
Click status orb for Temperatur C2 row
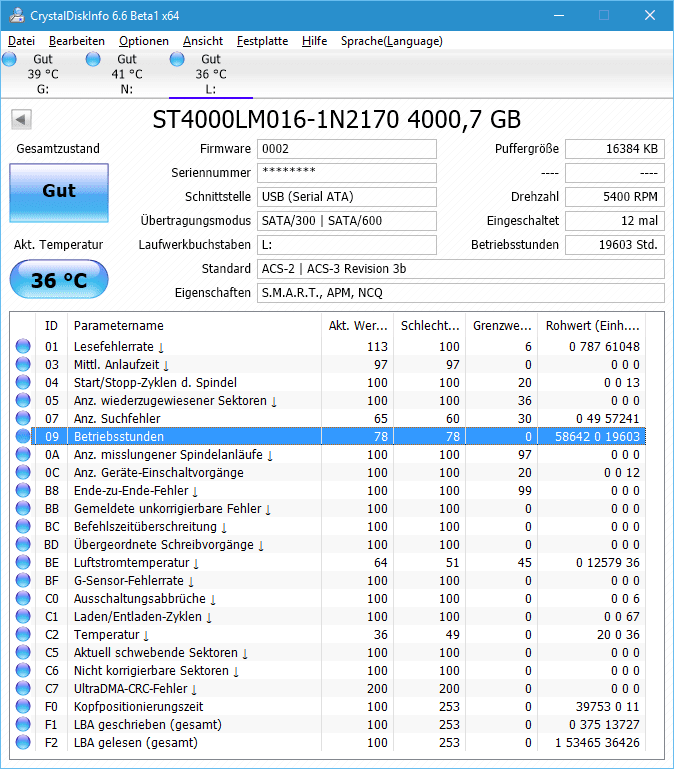[x=23, y=635]
